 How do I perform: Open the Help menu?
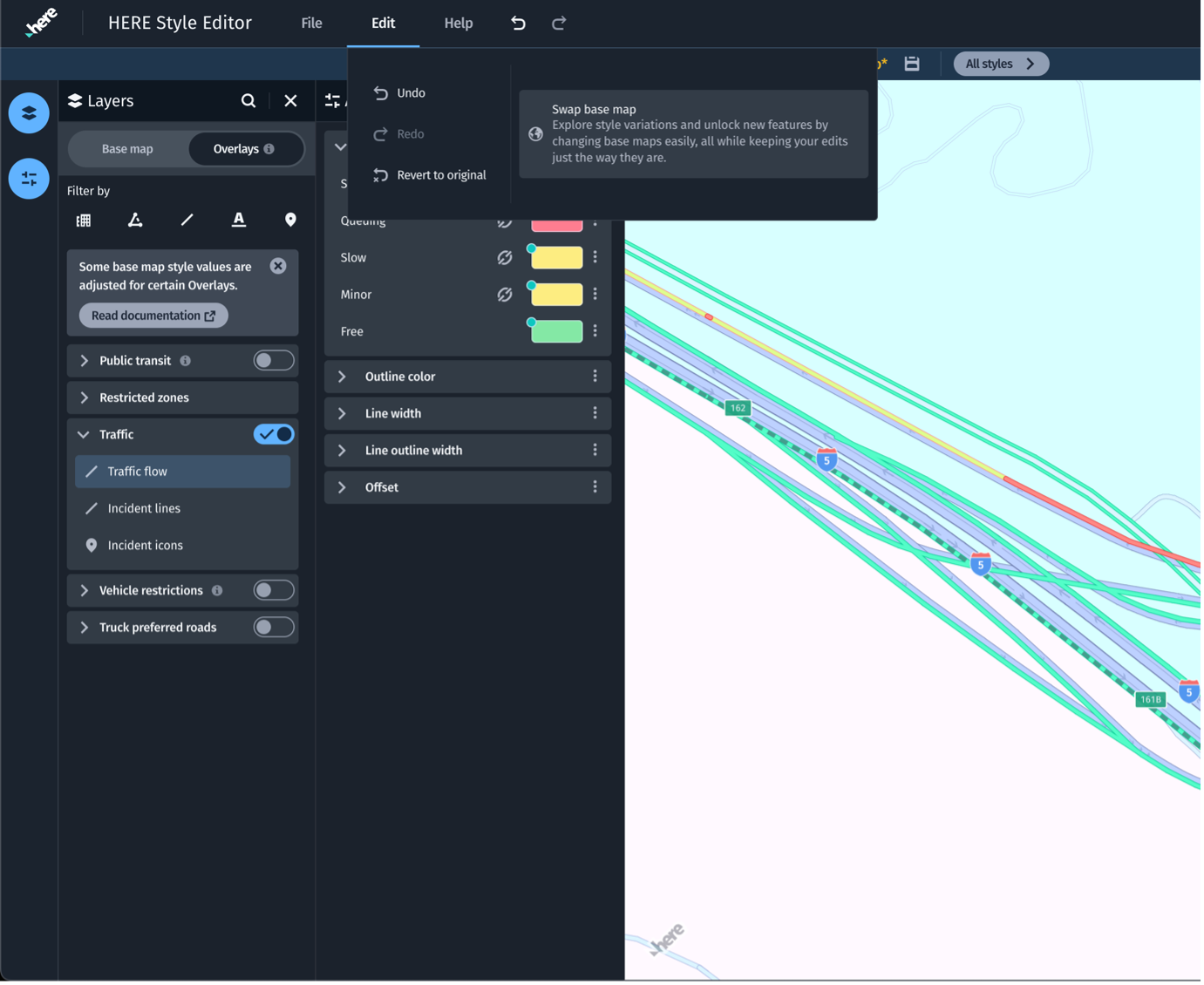coord(459,24)
